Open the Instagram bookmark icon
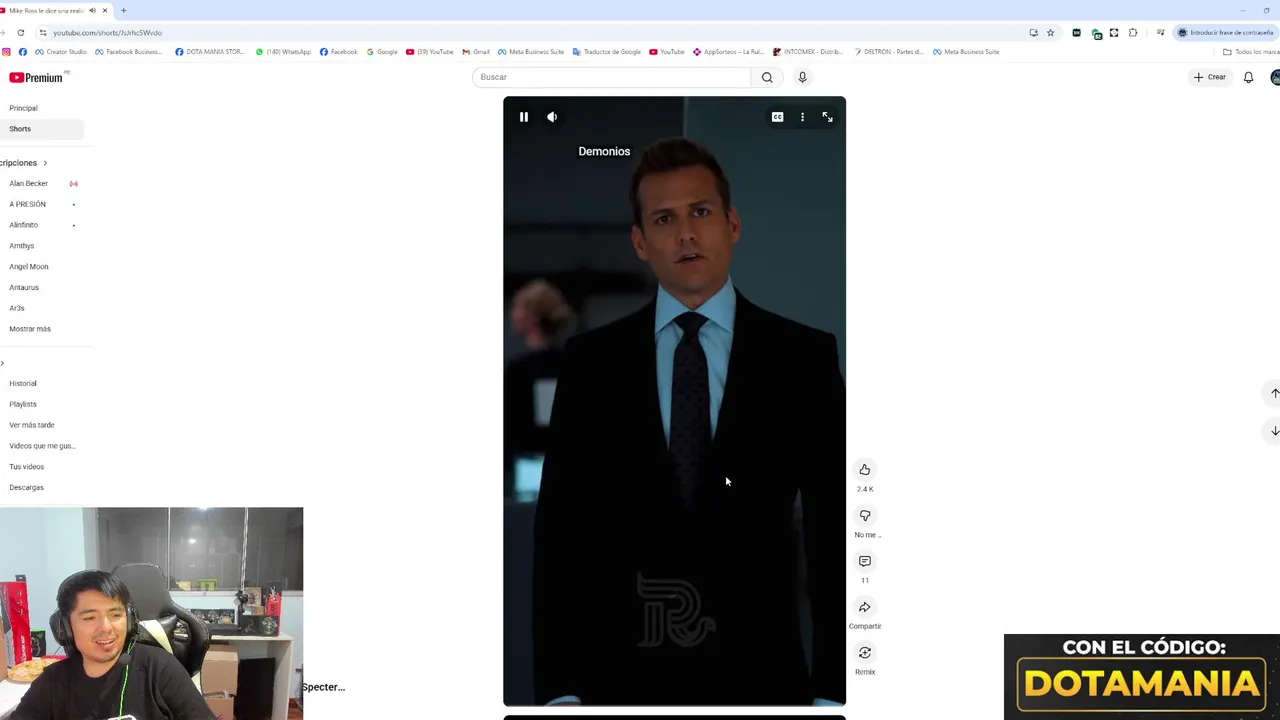This screenshot has width=1280, height=720. click(6, 52)
